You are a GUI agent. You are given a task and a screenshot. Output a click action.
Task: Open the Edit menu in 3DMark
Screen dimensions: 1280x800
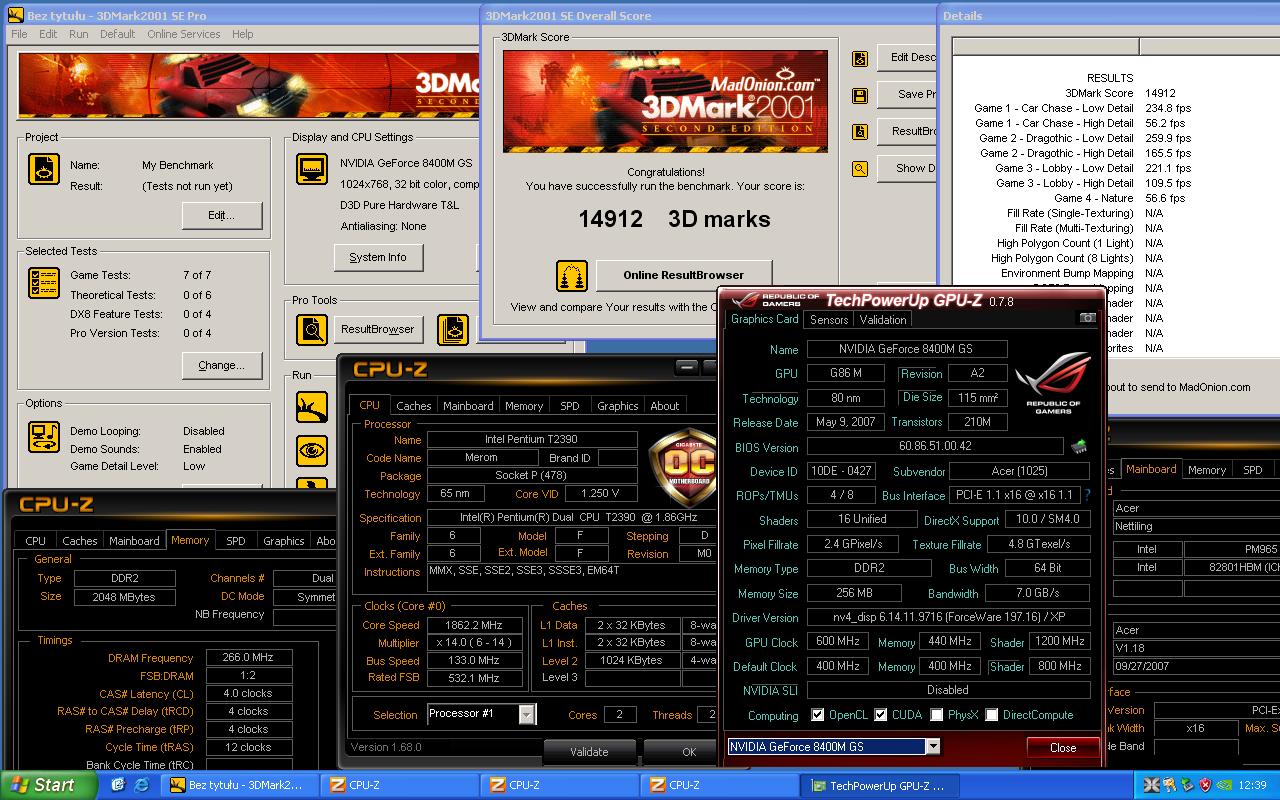pyautogui.click(x=48, y=34)
